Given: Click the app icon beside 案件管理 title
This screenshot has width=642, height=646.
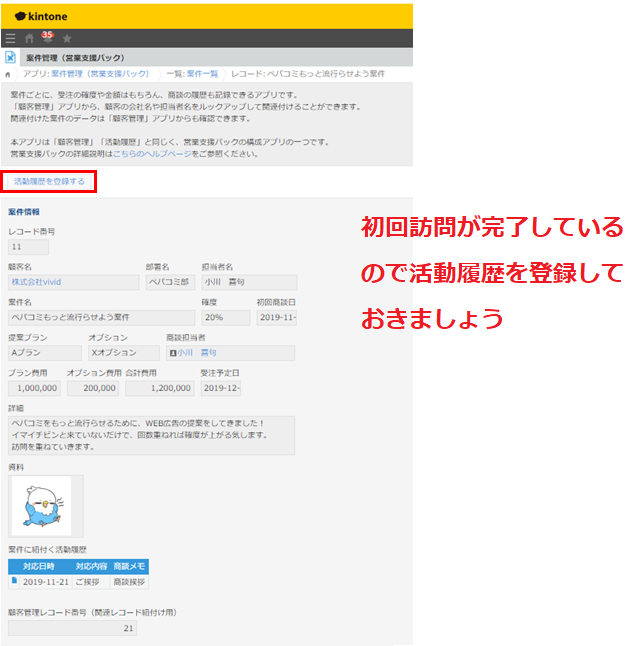Looking at the screenshot, I should (x=10, y=57).
